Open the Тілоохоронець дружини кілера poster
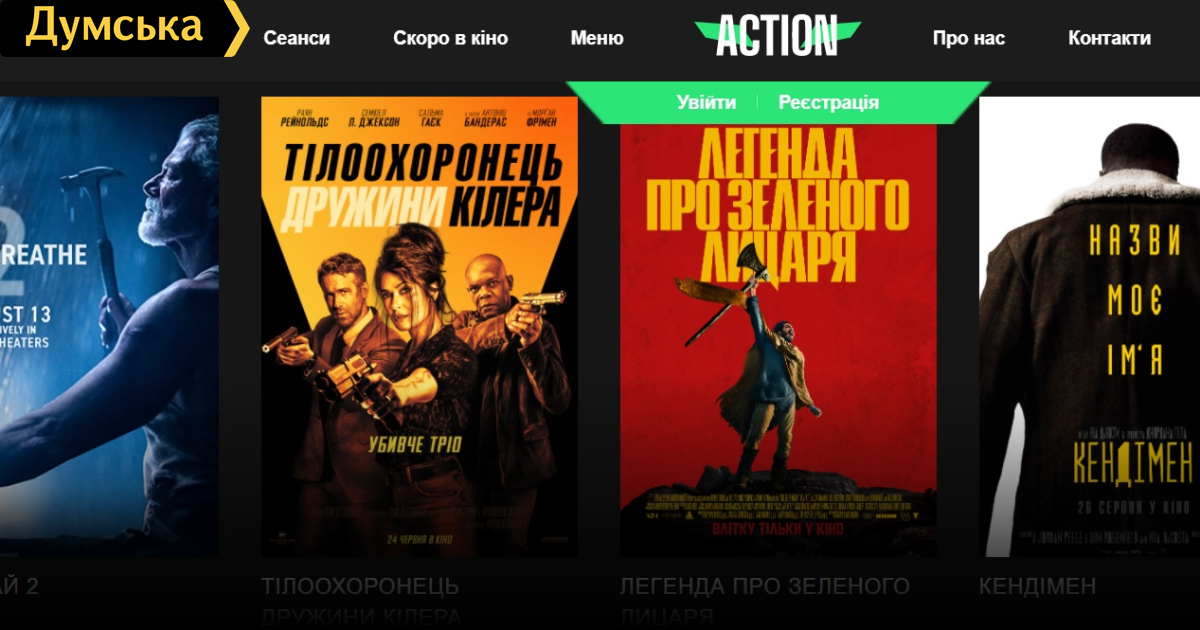 point(419,326)
